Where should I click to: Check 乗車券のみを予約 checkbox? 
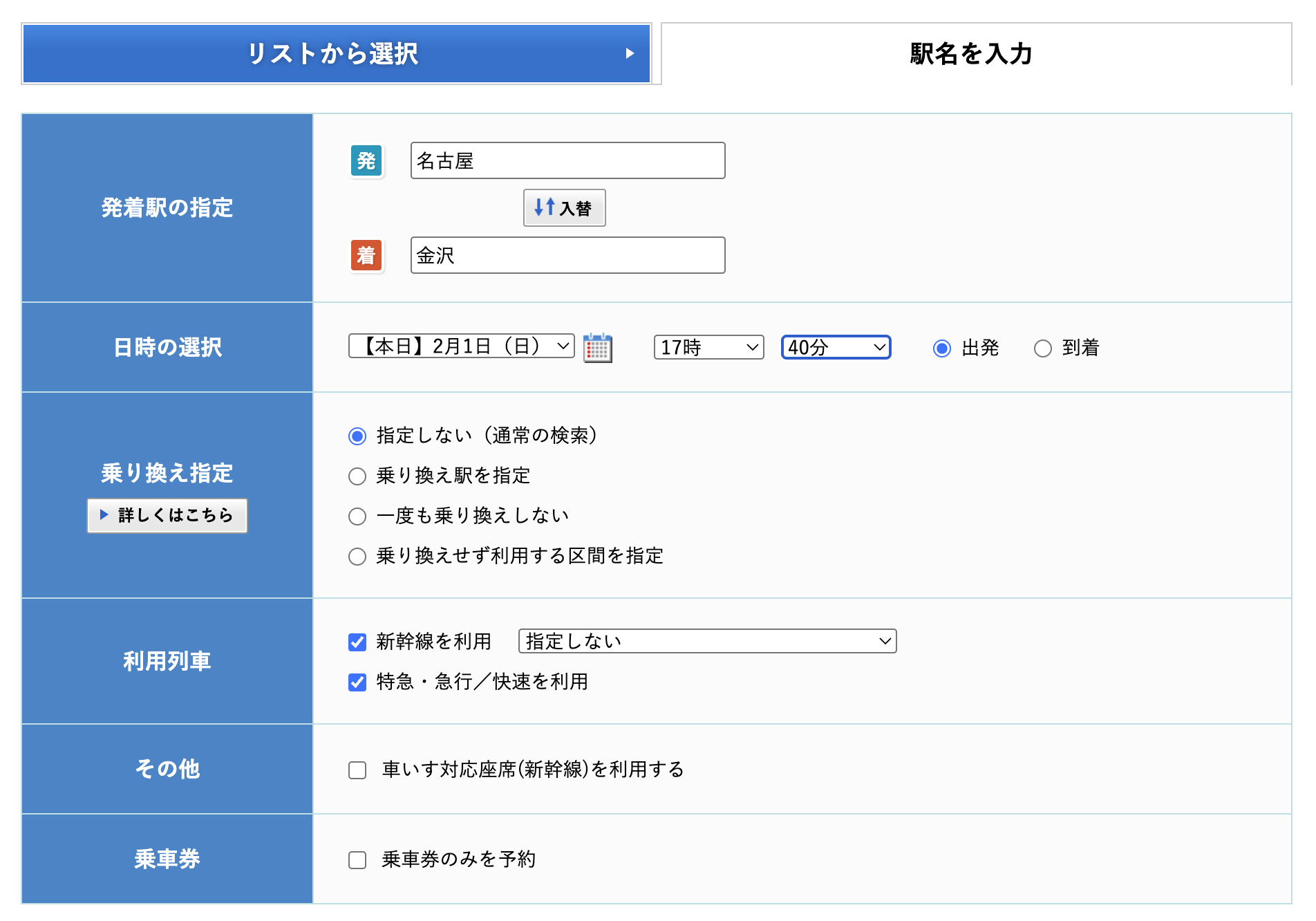[357, 859]
